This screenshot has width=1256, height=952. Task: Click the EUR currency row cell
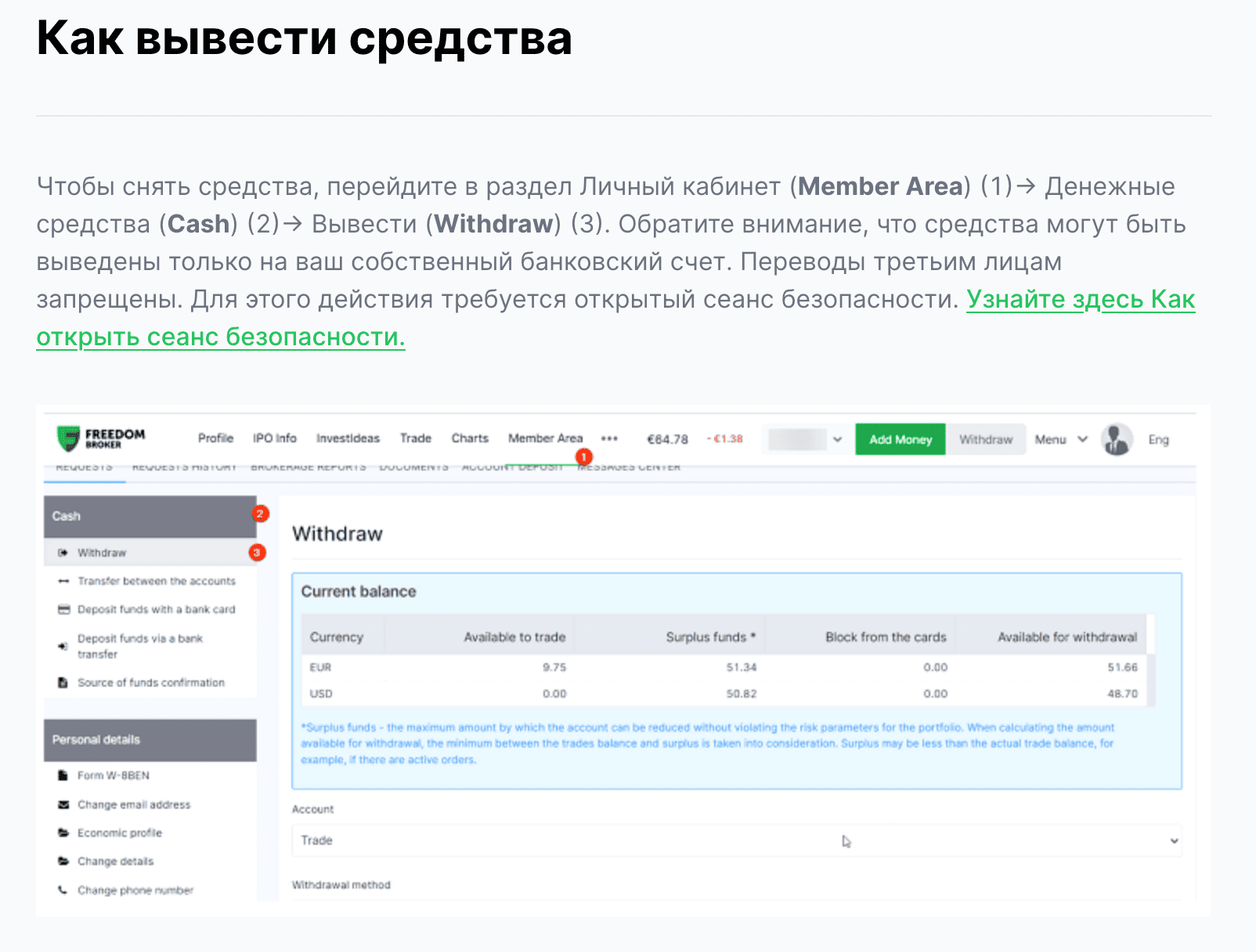(321, 667)
